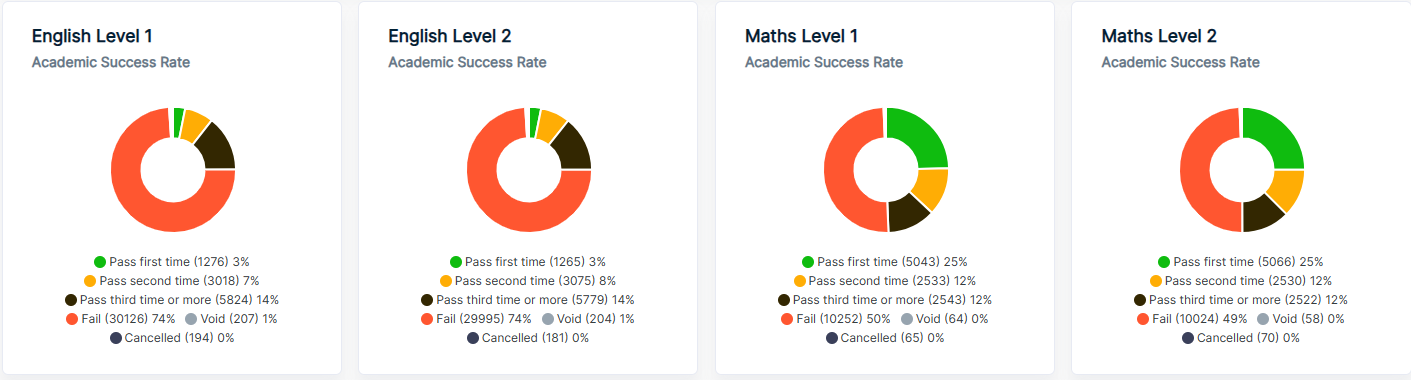Screen dimensions: 1411x380
Task: Toggle 'Cancelled (194)' legend in English Level 1
Action: 172,338
